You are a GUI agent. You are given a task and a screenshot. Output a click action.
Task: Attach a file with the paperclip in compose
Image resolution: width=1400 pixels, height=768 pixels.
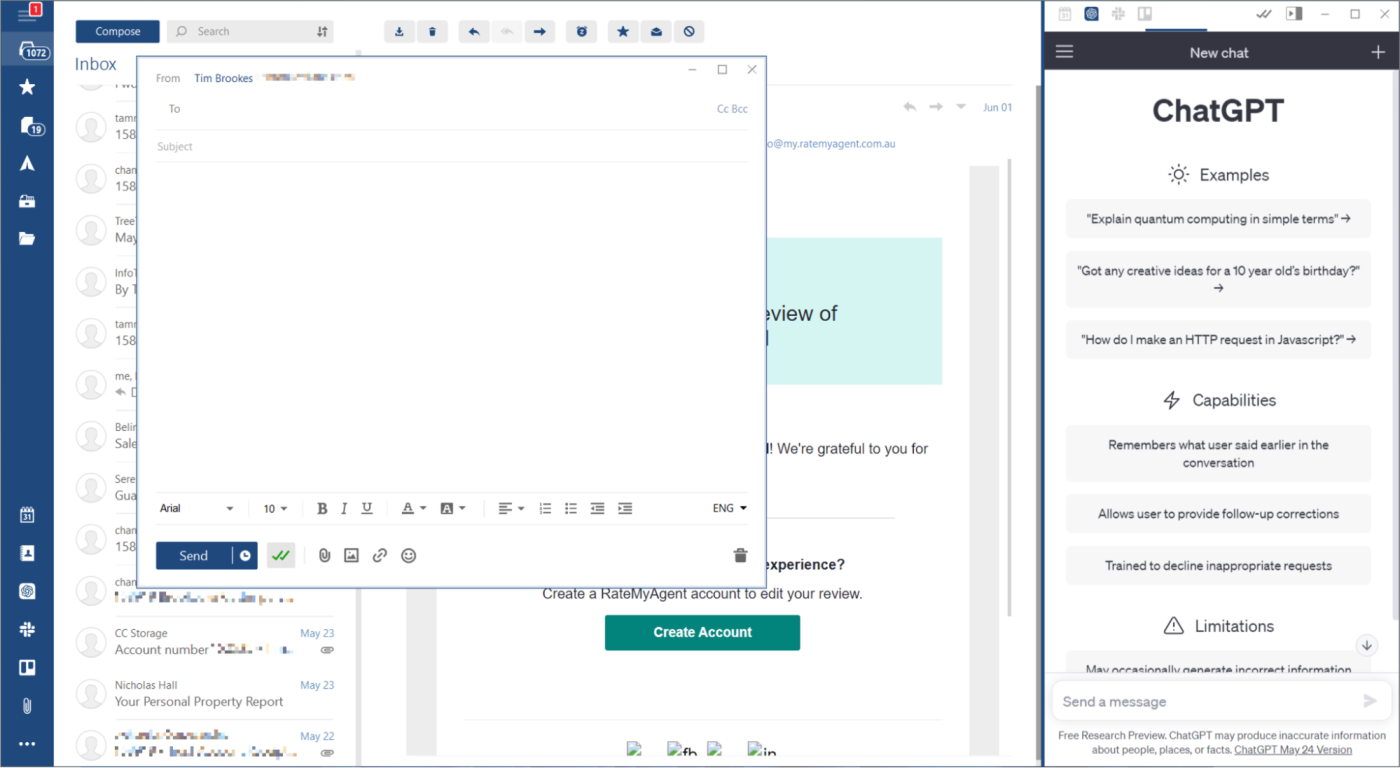coord(324,556)
